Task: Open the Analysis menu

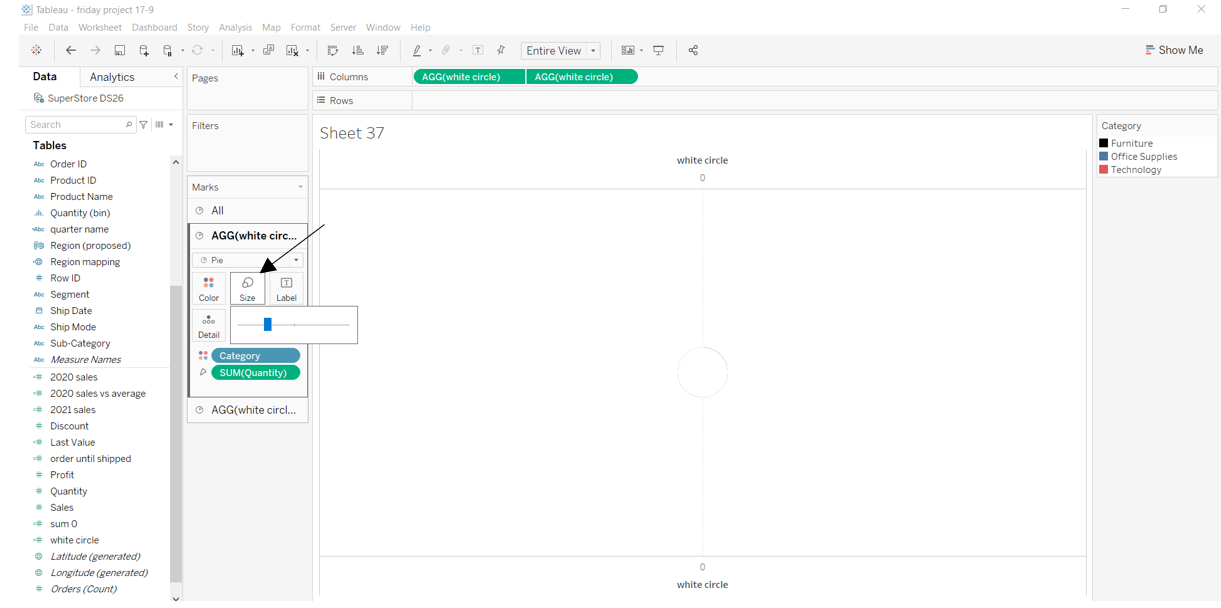Action: pyautogui.click(x=236, y=27)
